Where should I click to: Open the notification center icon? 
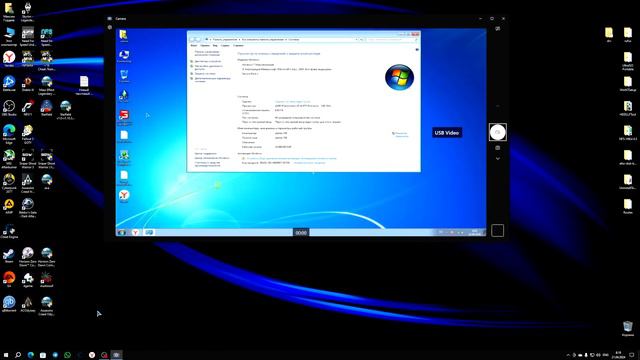[x=631, y=355]
